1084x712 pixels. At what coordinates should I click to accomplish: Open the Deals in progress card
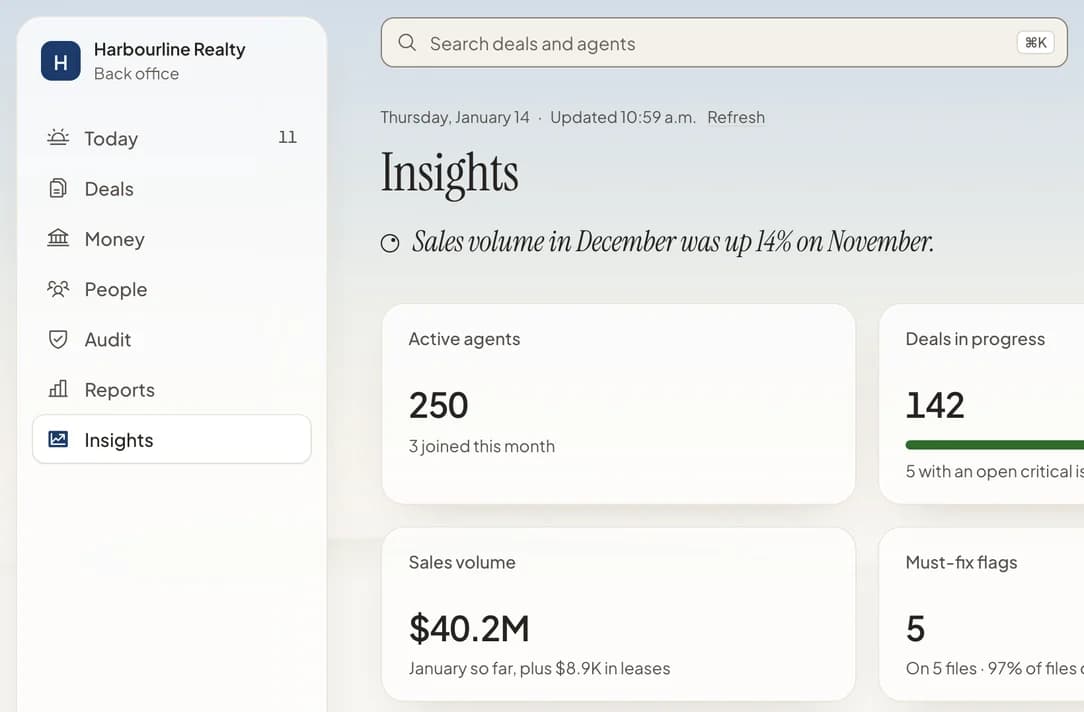982,404
